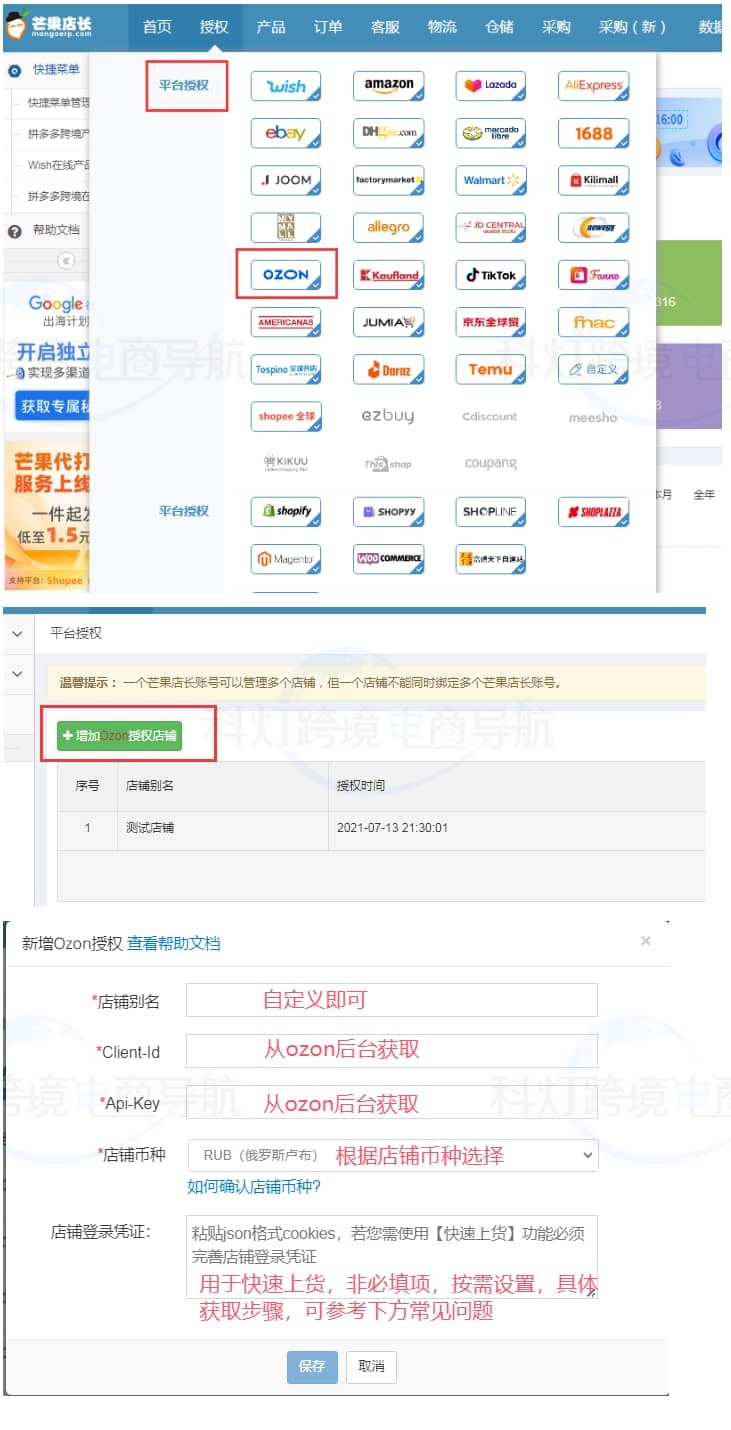The width and height of the screenshot is (731, 1430).
Task: Click the KiKUU platform logo
Action: point(286,463)
